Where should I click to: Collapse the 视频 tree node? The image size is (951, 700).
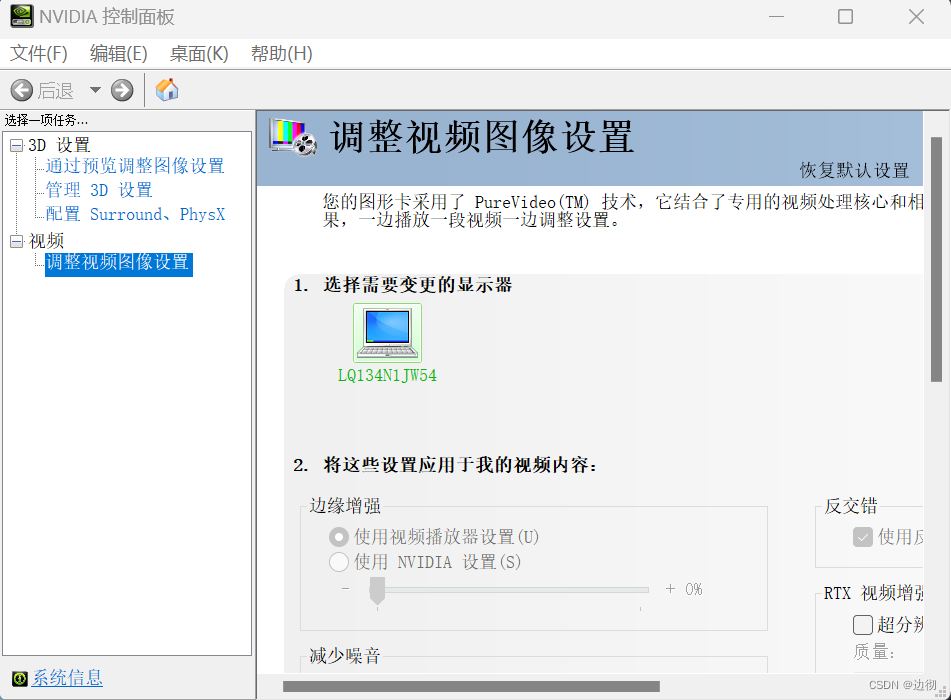coord(16,241)
